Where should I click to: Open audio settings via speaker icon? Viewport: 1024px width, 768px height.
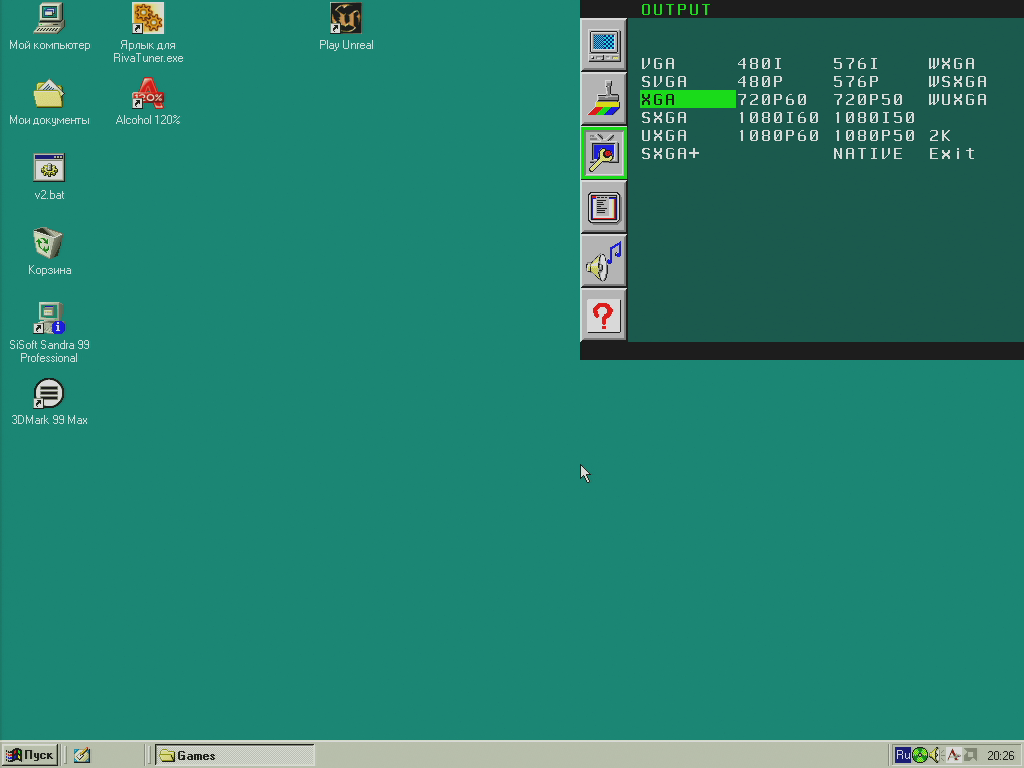coord(603,261)
